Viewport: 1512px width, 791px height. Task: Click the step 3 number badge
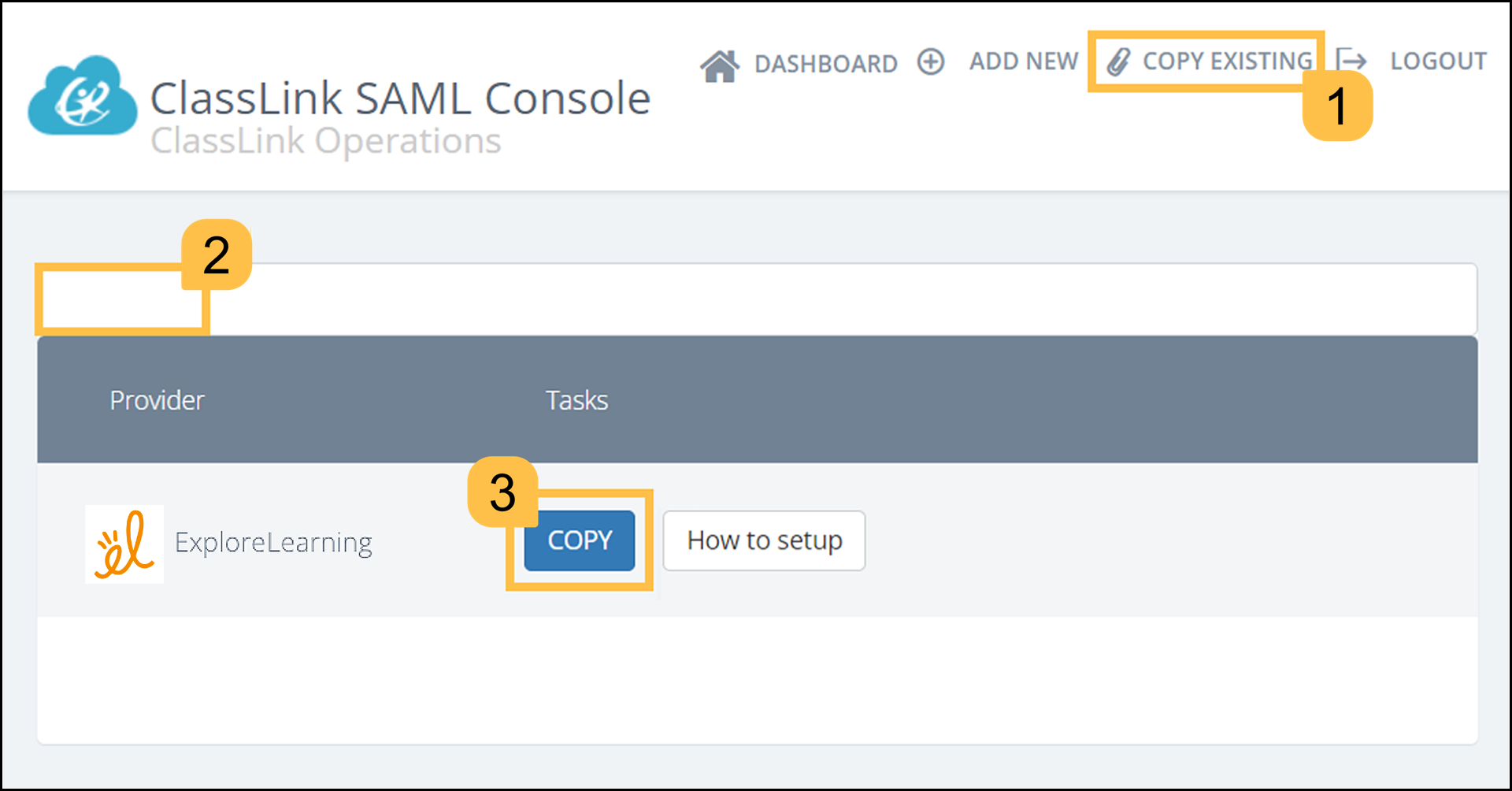[502, 492]
